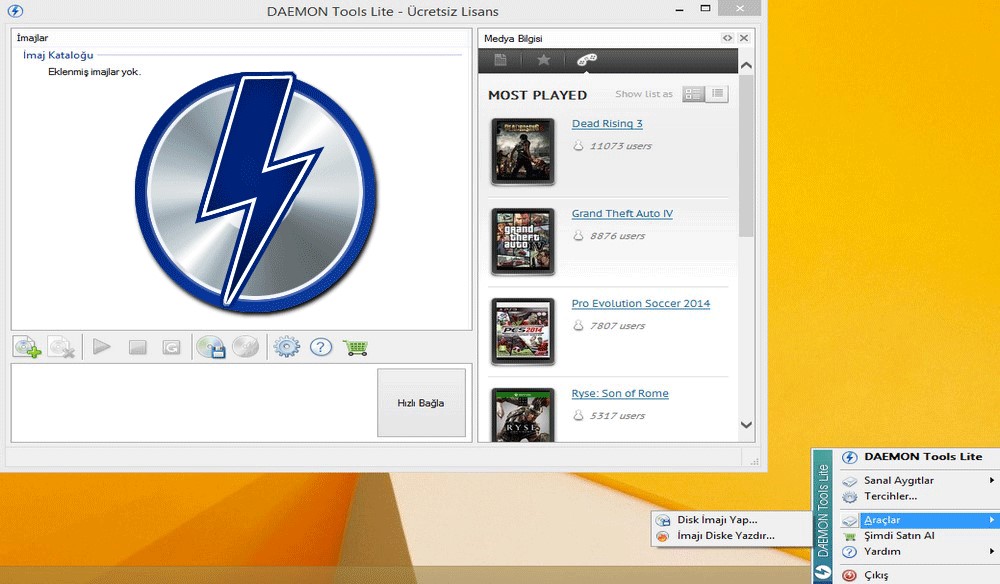1000x584 pixels.
Task: Click the Unmount stop icon
Action: (x=137, y=347)
